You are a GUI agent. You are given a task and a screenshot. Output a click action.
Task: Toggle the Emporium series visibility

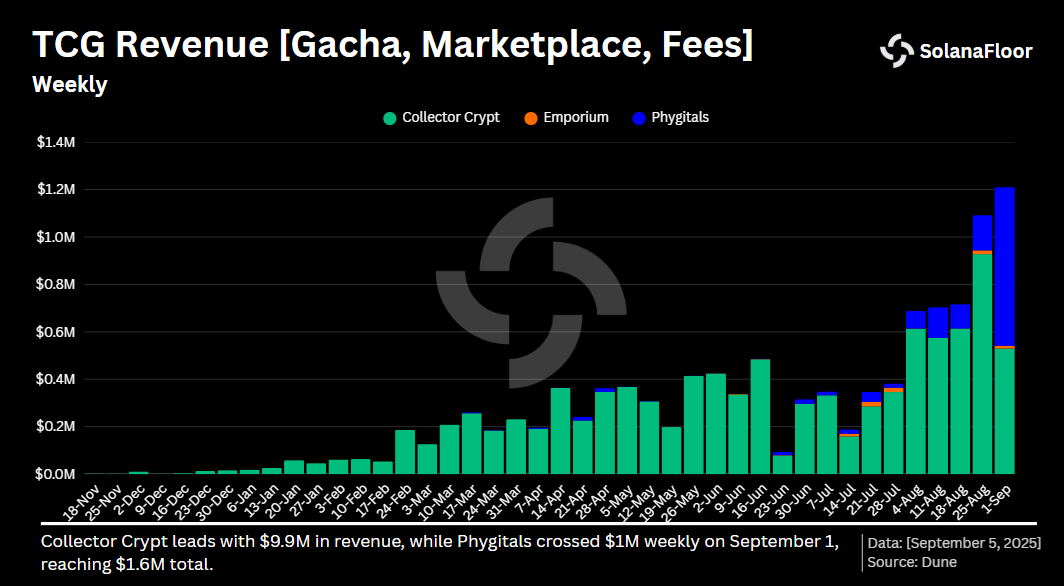(x=575, y=117)
